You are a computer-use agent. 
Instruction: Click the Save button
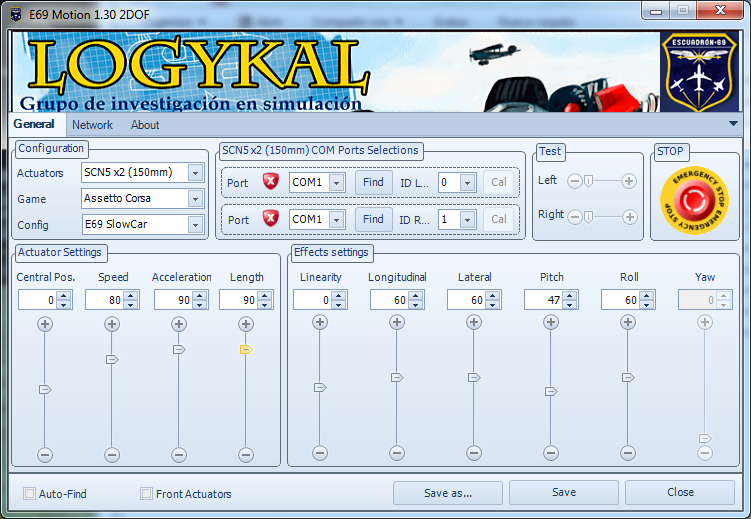(564, 493)
